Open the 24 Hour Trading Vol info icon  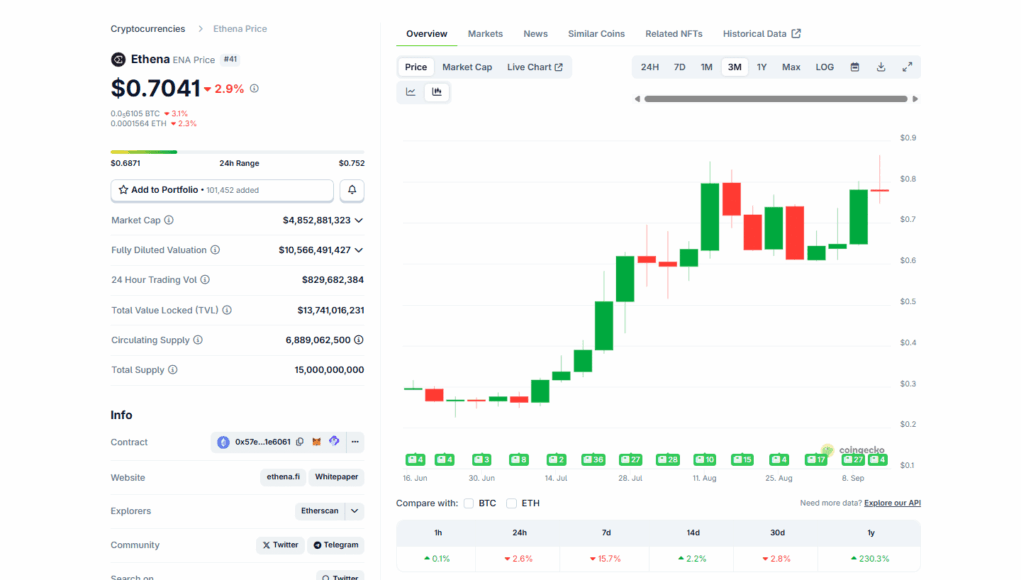205,280
